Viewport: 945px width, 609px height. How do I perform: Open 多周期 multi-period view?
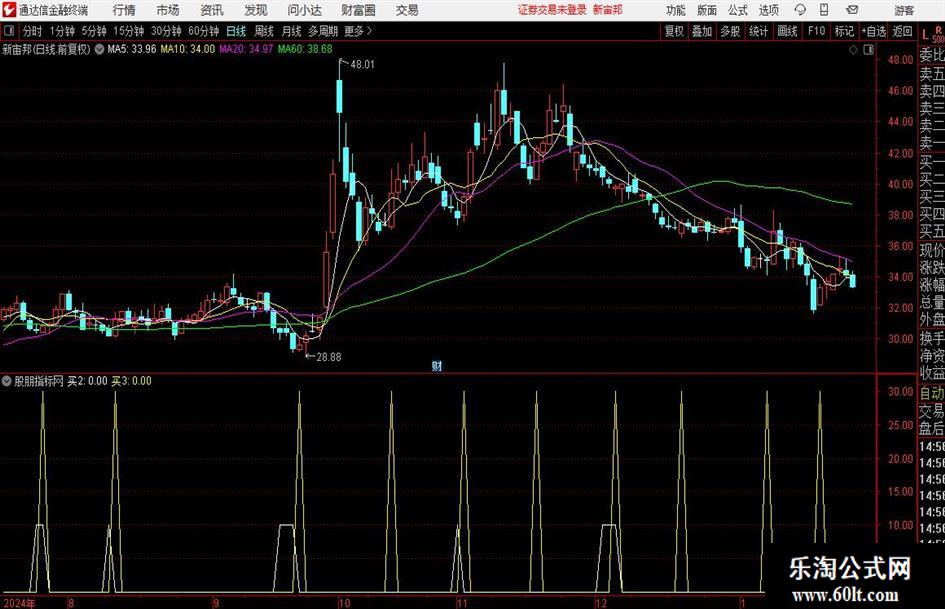323,31
